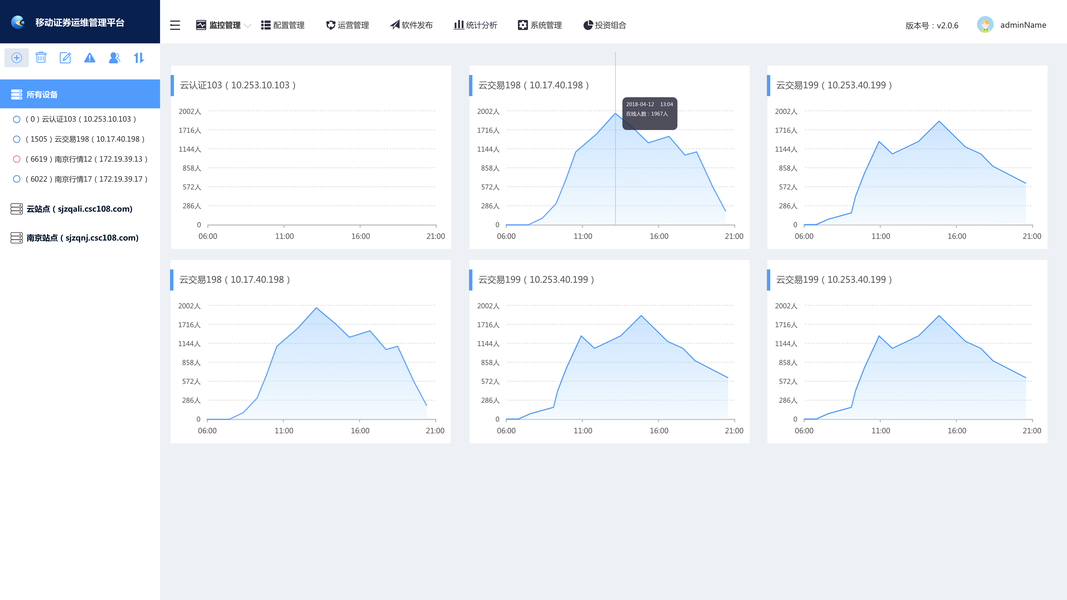Click the empty 云认证103 chart plot area
Viewport: 1067px width, 600px height.
tap(321, 167)
